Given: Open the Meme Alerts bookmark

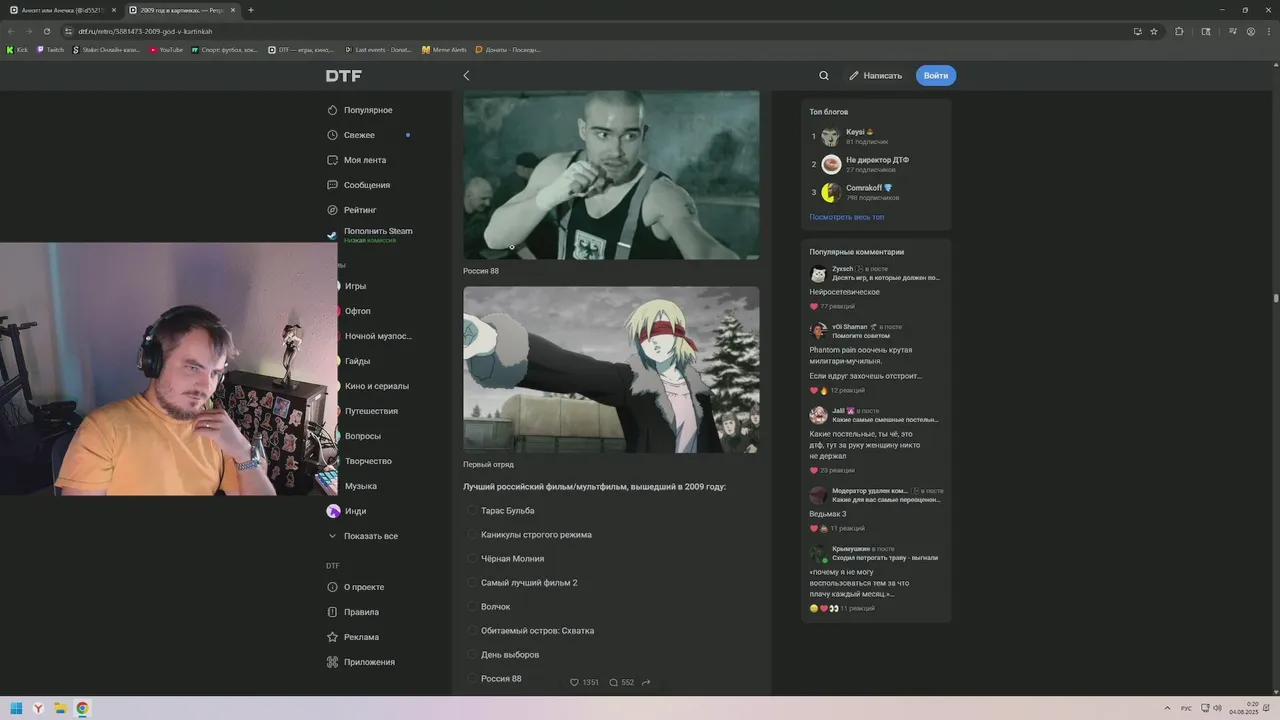Looking at the screenshot, I should (x=444, y=49).
